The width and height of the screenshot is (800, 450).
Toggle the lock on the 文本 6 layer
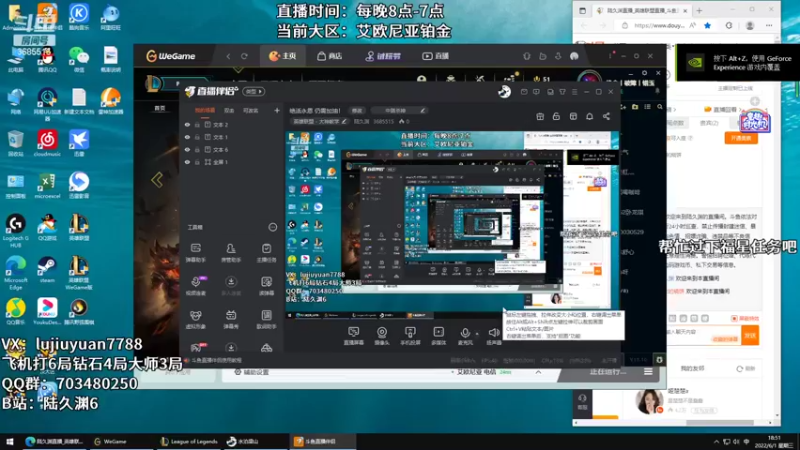click(197, 149)
